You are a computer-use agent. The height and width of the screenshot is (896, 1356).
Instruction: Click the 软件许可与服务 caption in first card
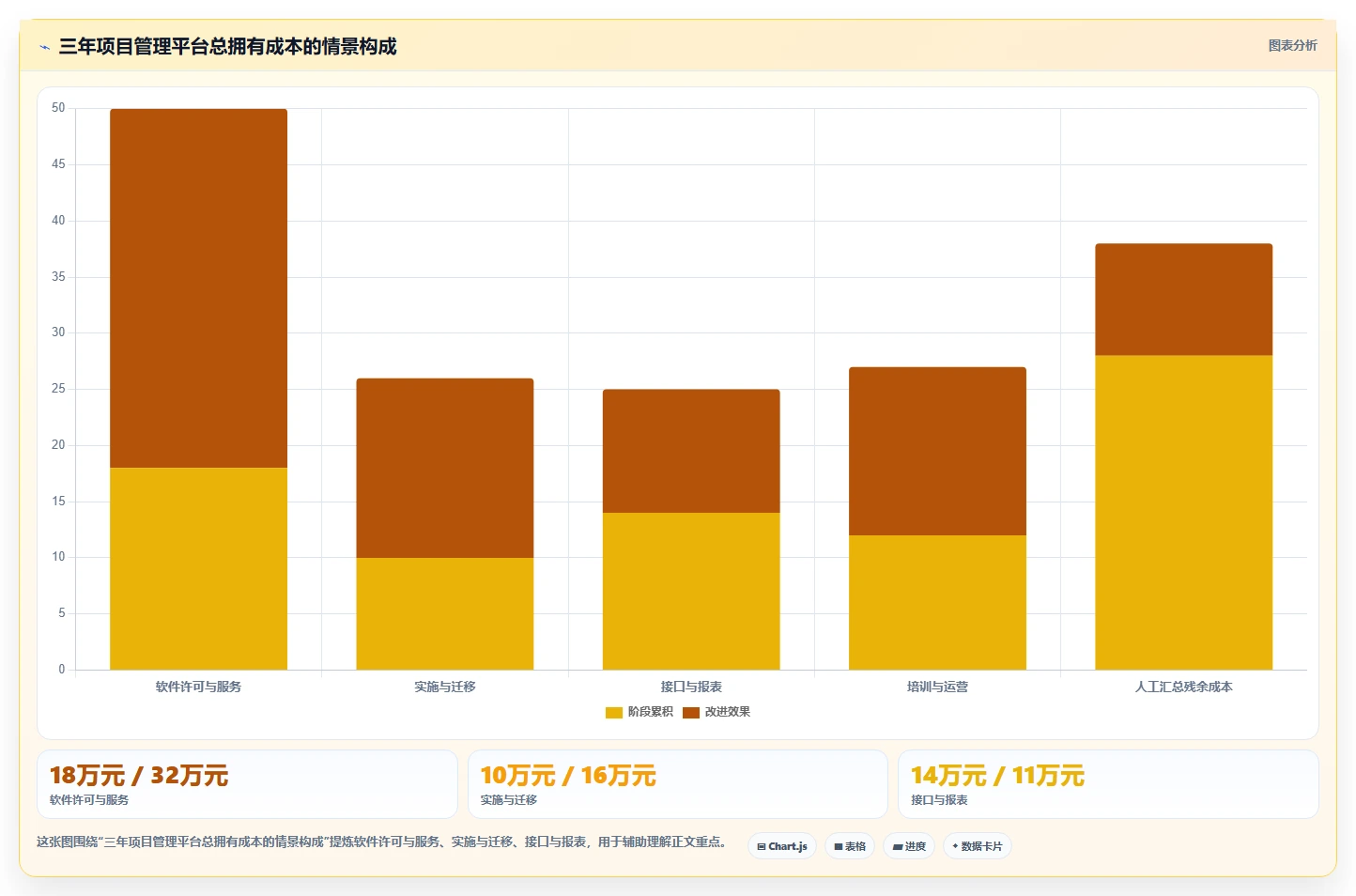tap(89, 800)
